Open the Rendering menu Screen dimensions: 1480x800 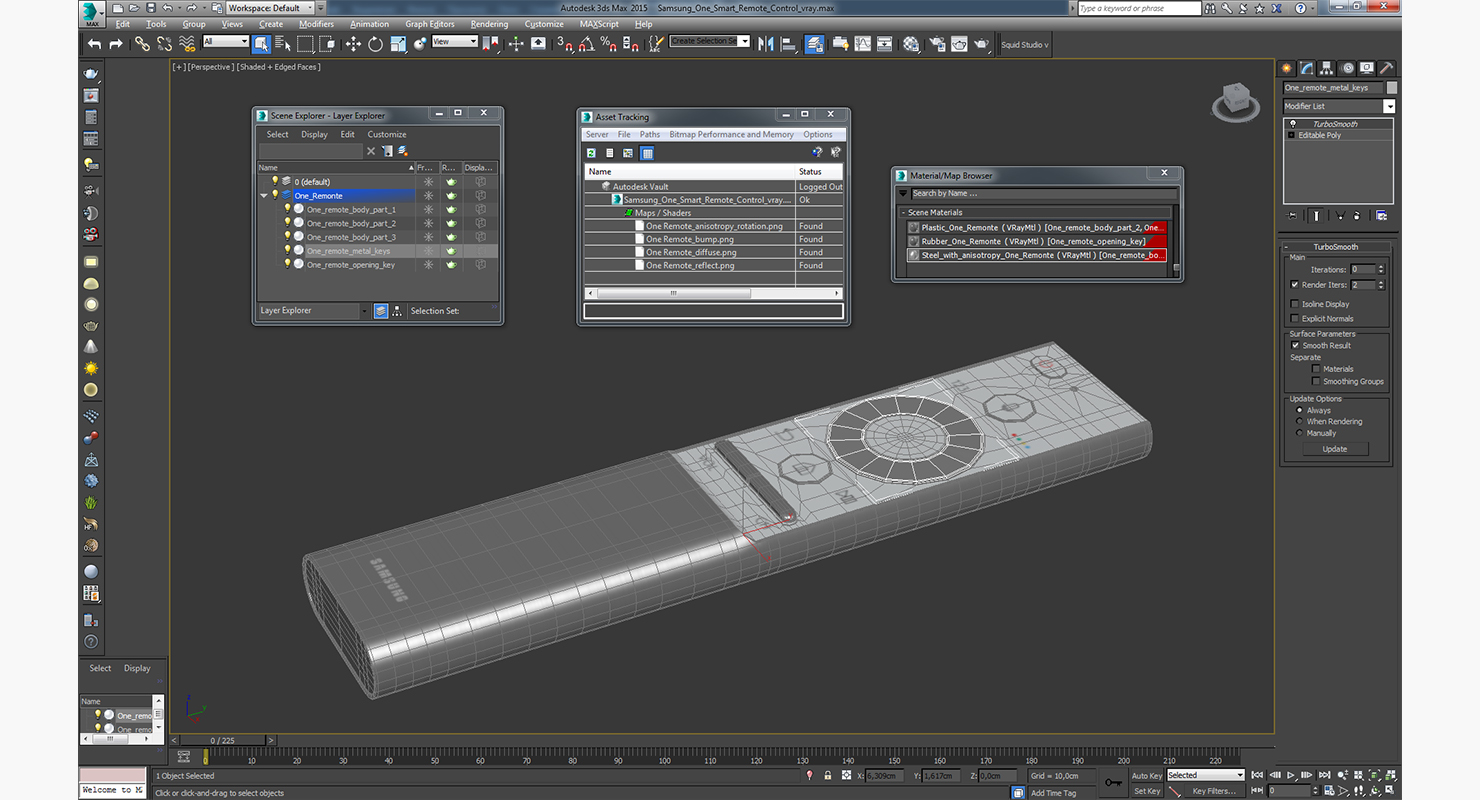tap(489, 24)
